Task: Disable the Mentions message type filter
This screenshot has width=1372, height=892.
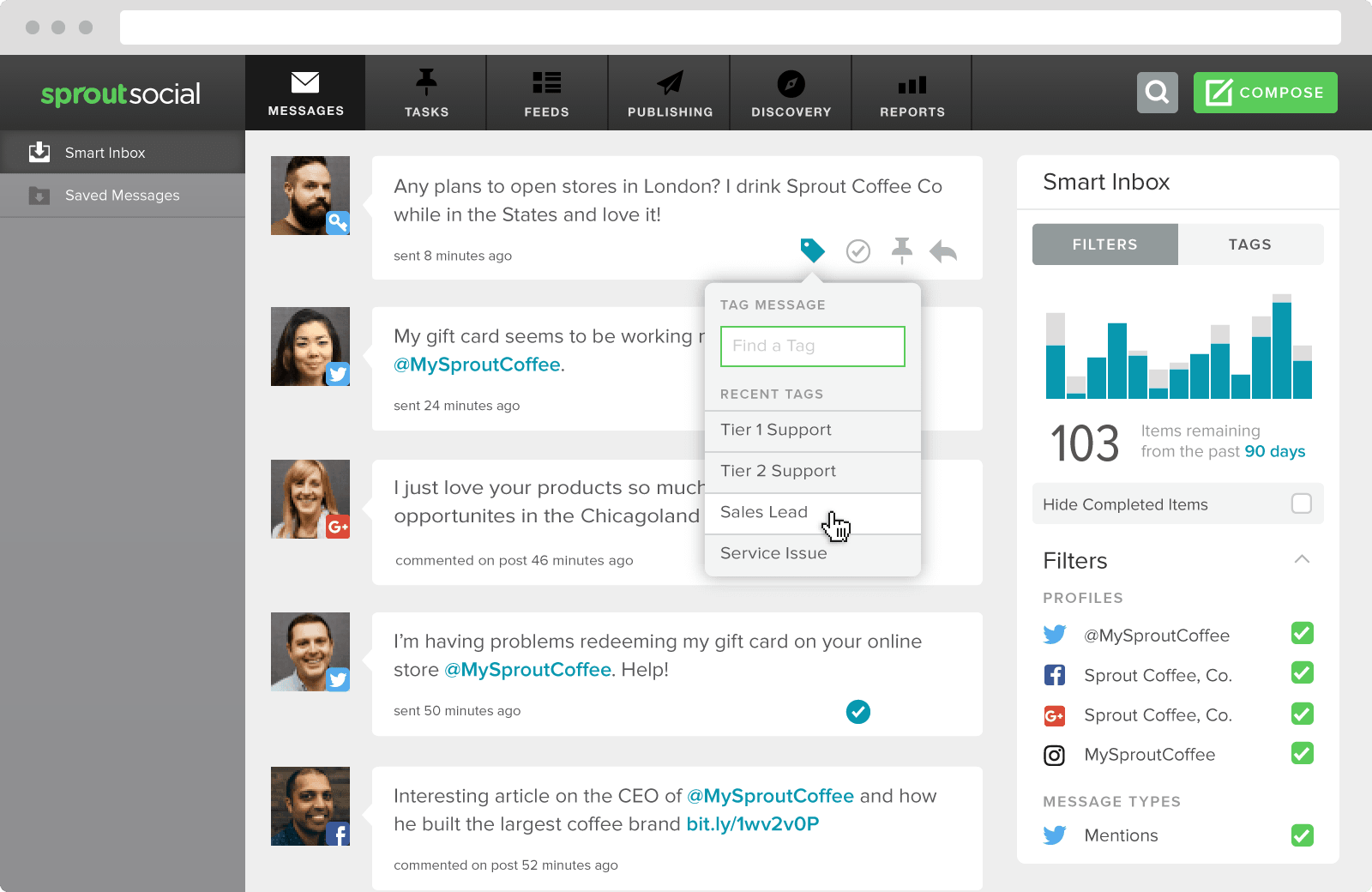Action: pos(1302,835)
